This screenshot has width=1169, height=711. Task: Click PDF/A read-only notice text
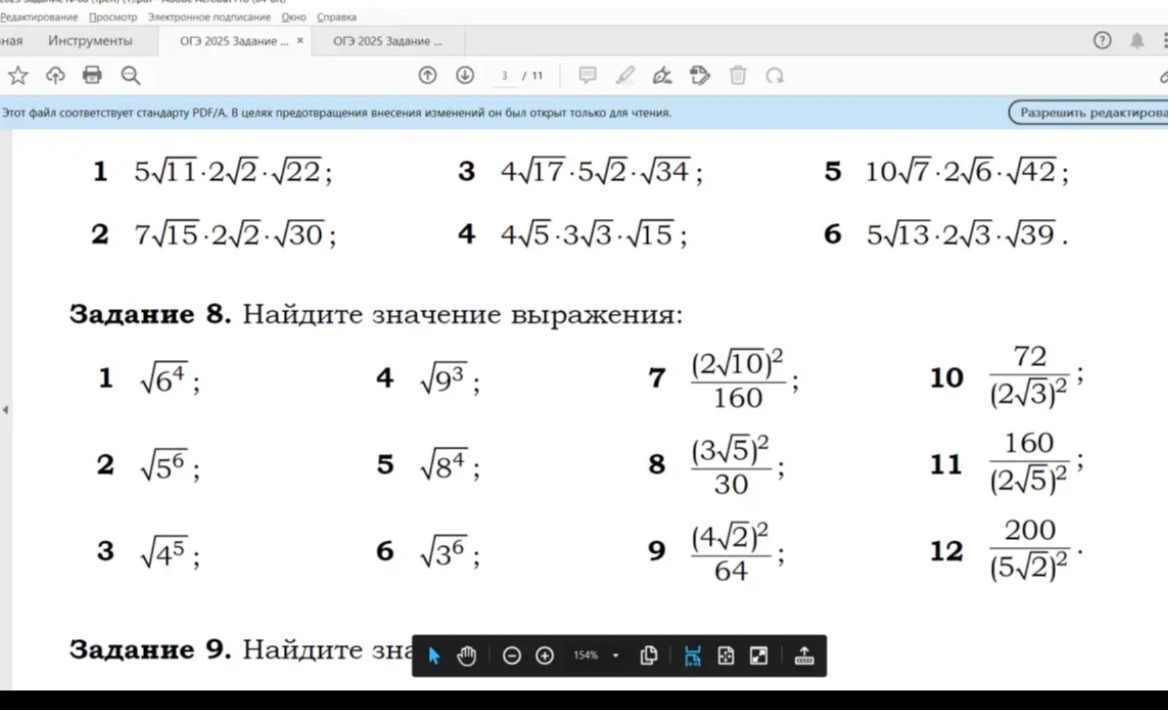click(337, 113)
